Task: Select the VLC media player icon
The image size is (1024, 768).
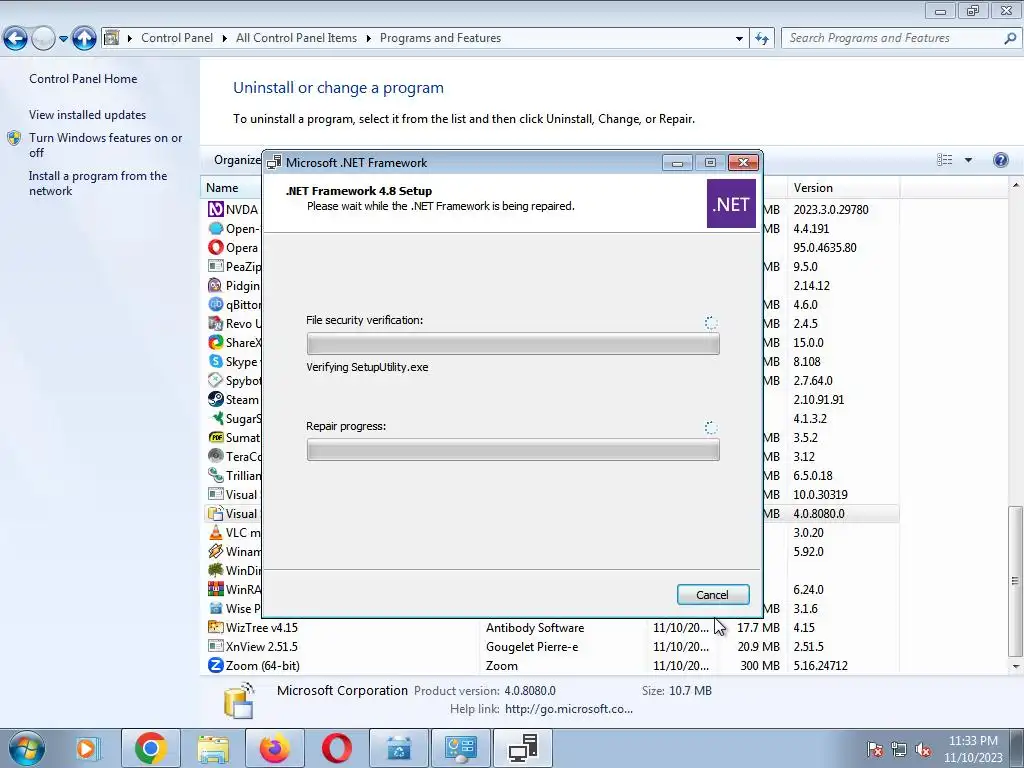Action: [216, 532]
